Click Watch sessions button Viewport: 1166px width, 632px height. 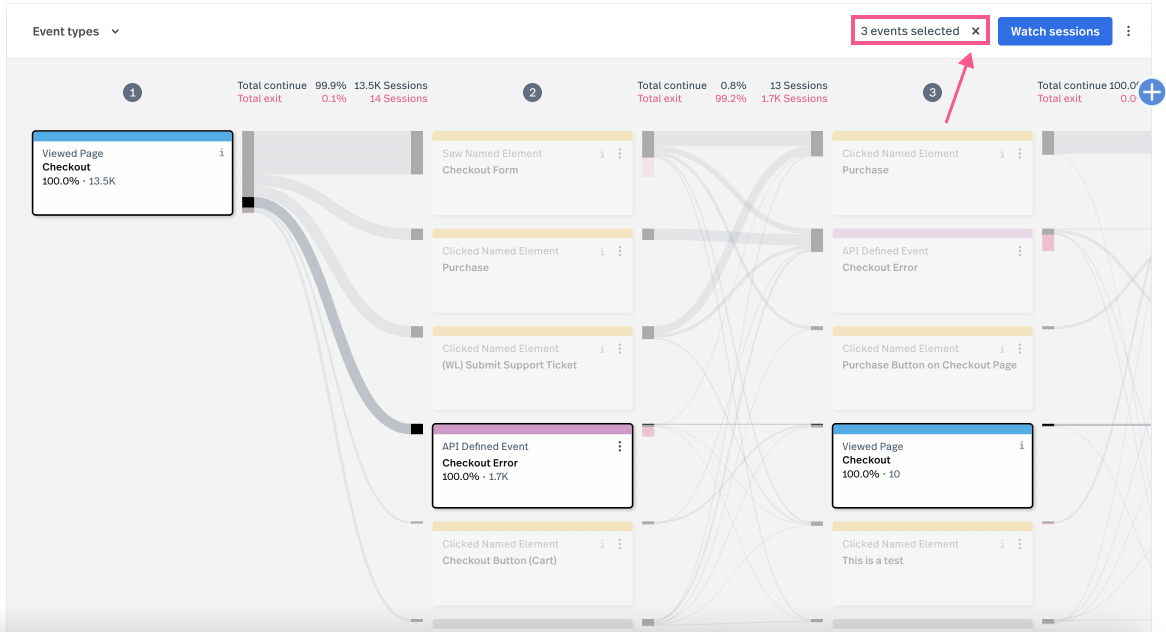1054,31
